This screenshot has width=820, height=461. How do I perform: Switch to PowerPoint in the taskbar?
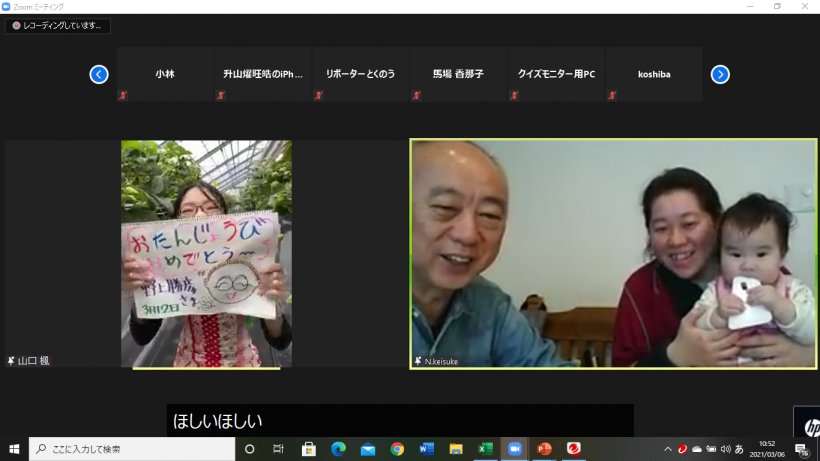pyautogui.click(x=544, y=449)
